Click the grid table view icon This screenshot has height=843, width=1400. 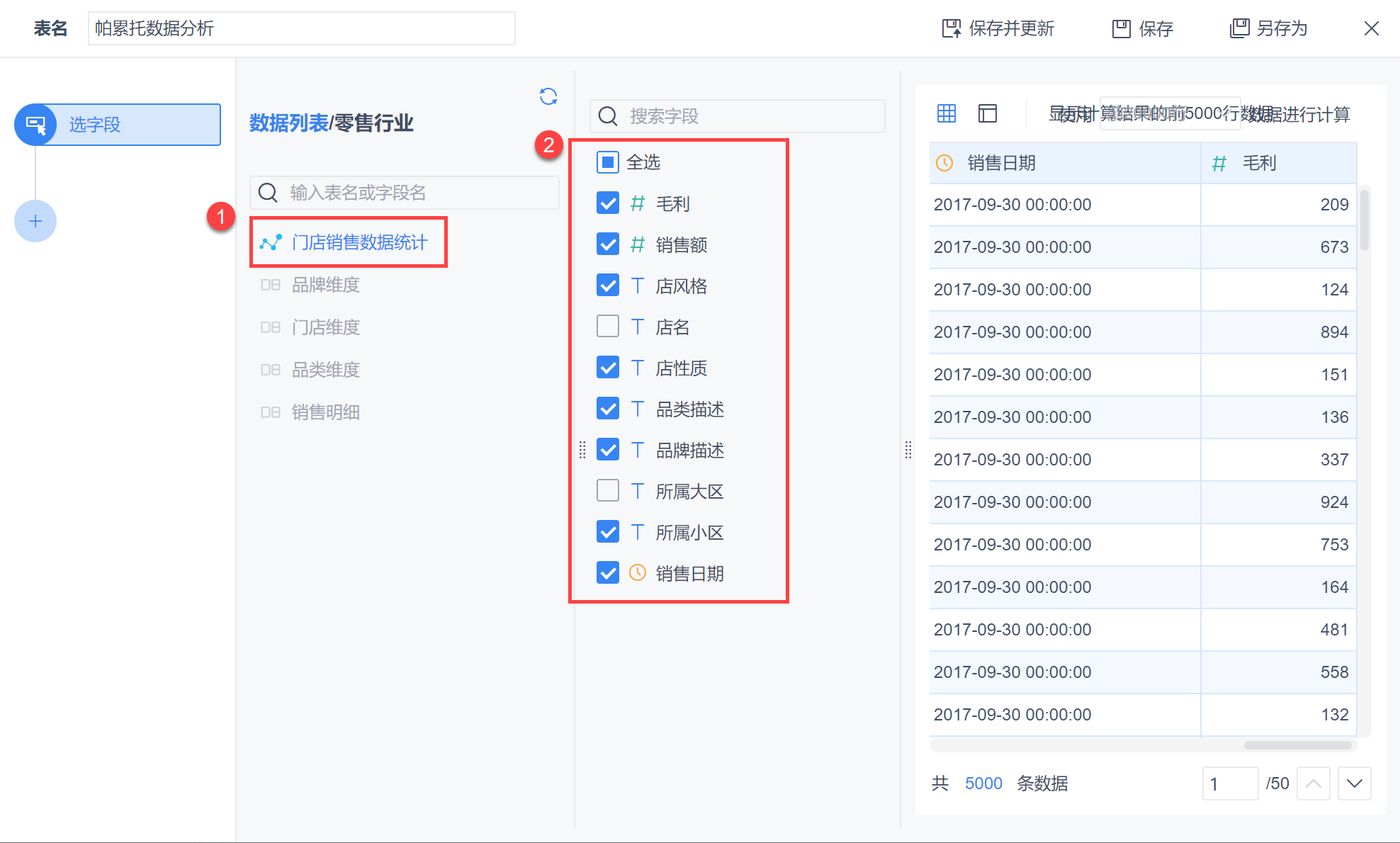(947, 113)
